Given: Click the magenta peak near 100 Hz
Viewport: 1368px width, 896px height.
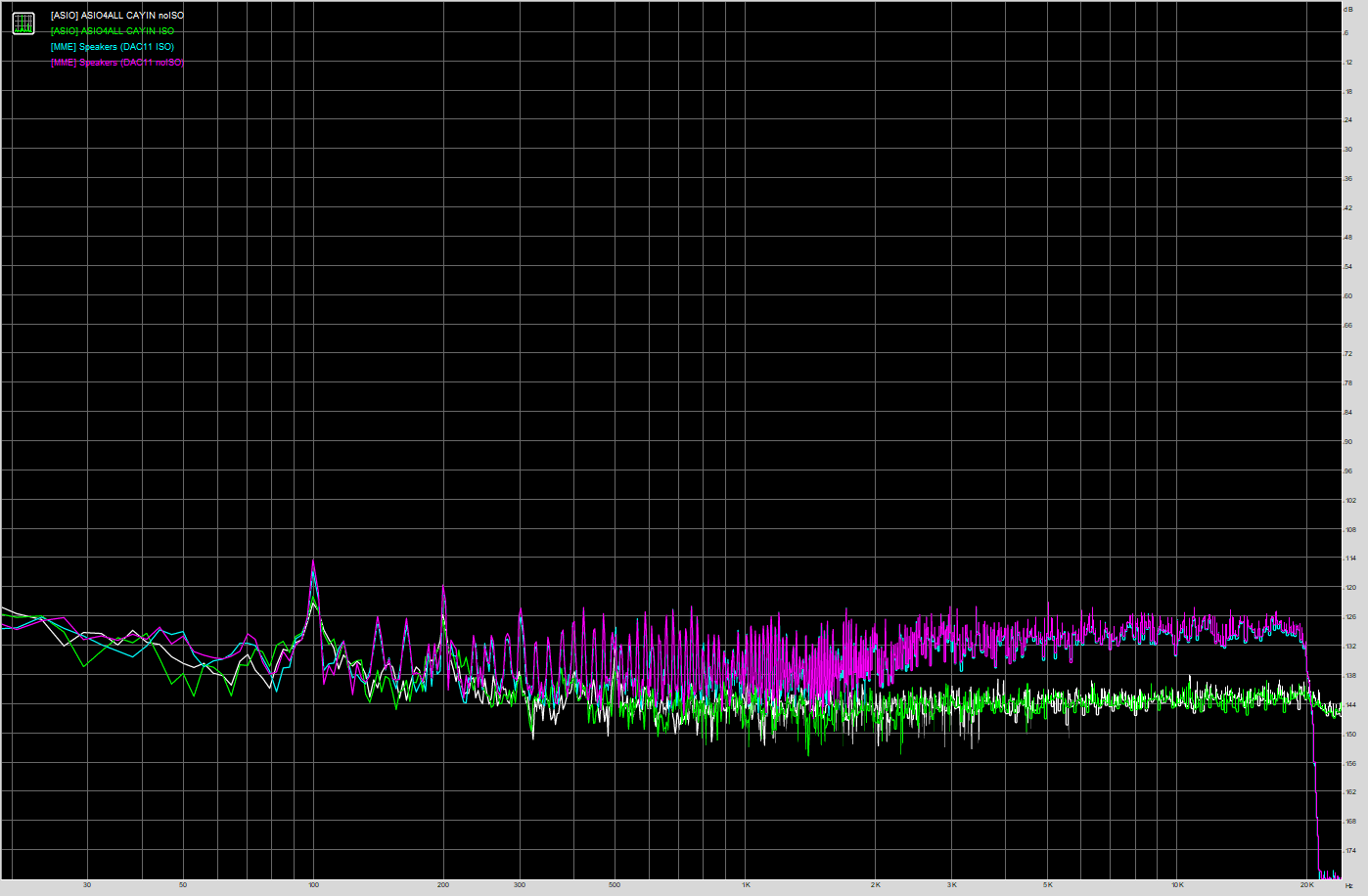Looking at the screenshot, I should point(314,560).
